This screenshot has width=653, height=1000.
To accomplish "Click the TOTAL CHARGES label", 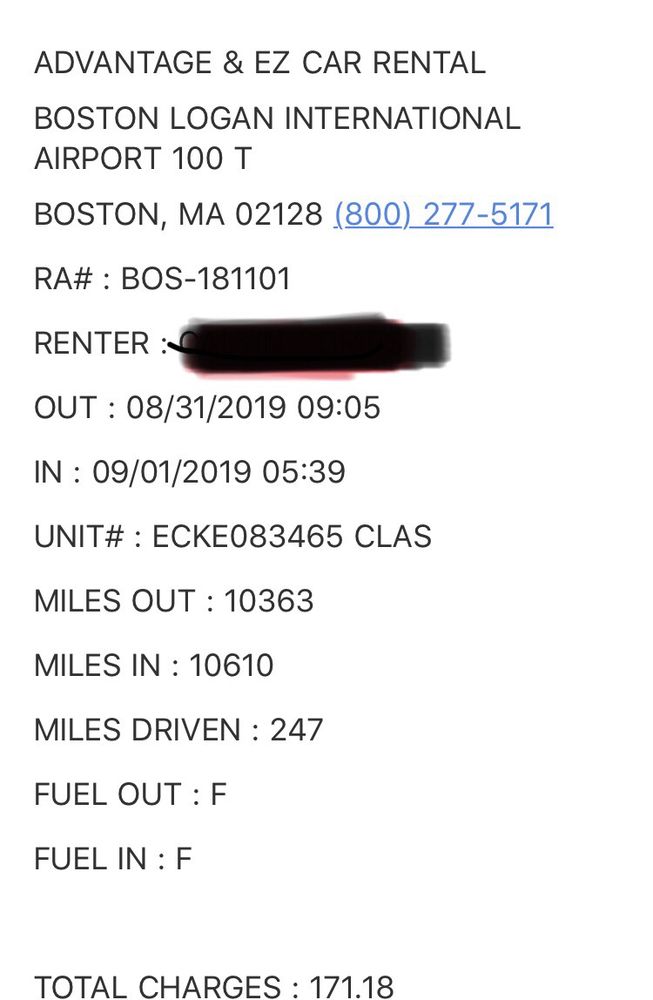I will point(158,988).
